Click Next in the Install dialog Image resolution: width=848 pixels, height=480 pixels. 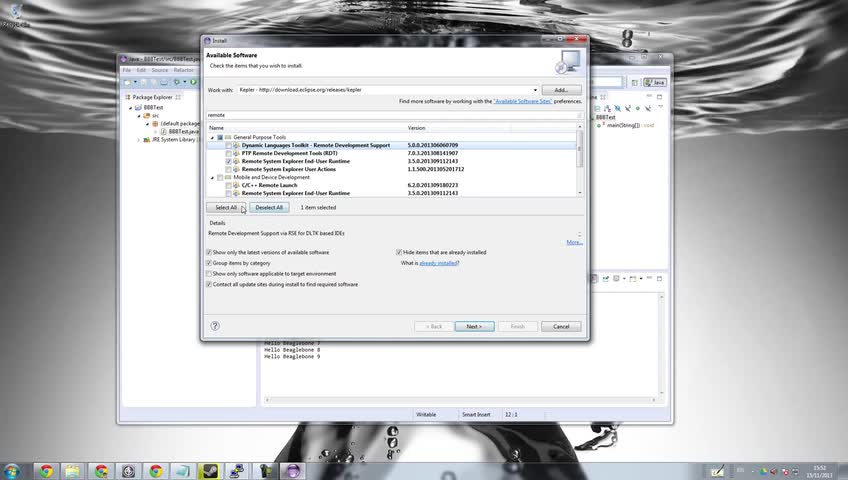point(474,326)
